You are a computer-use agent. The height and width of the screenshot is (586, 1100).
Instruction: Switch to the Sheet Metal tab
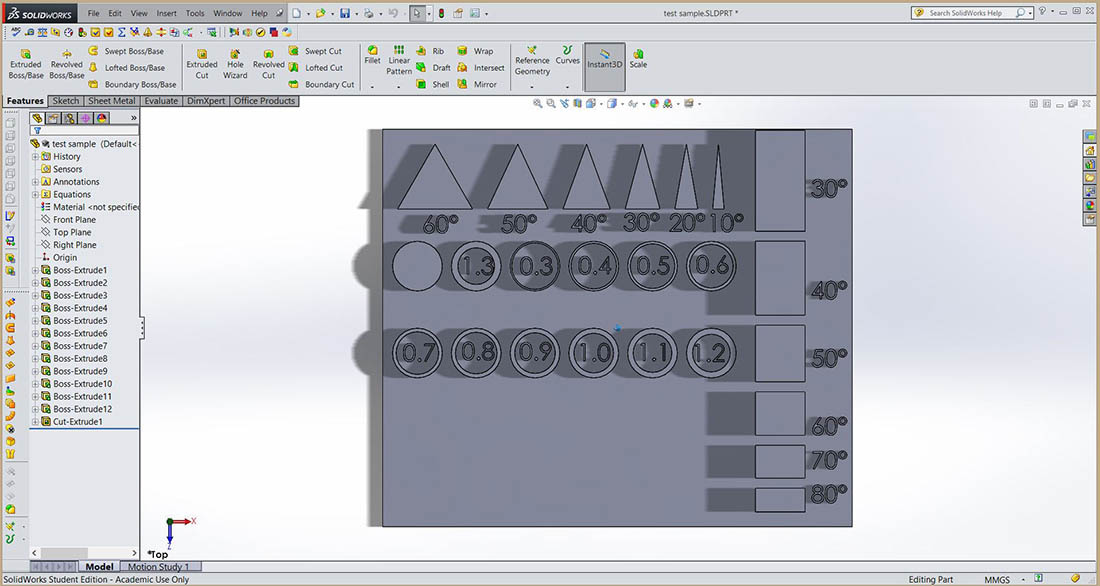(112, 100)
